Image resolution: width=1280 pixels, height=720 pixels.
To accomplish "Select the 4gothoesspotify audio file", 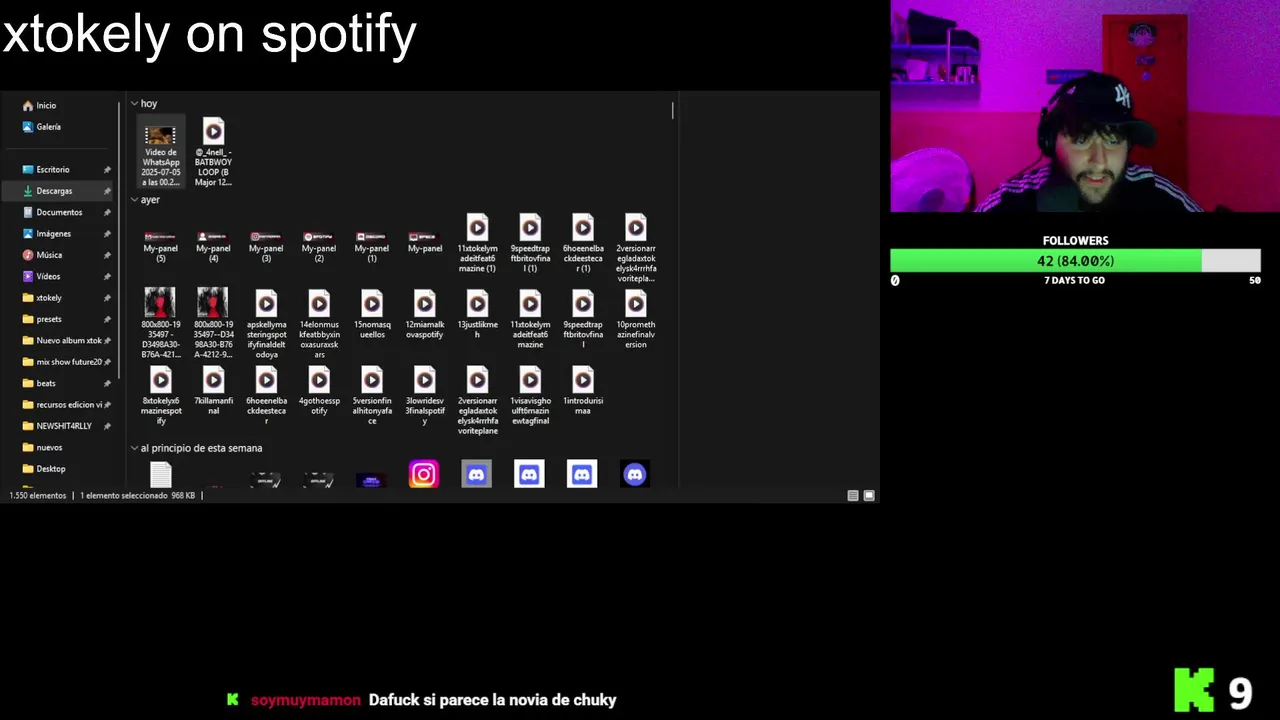I will [319, 391].
